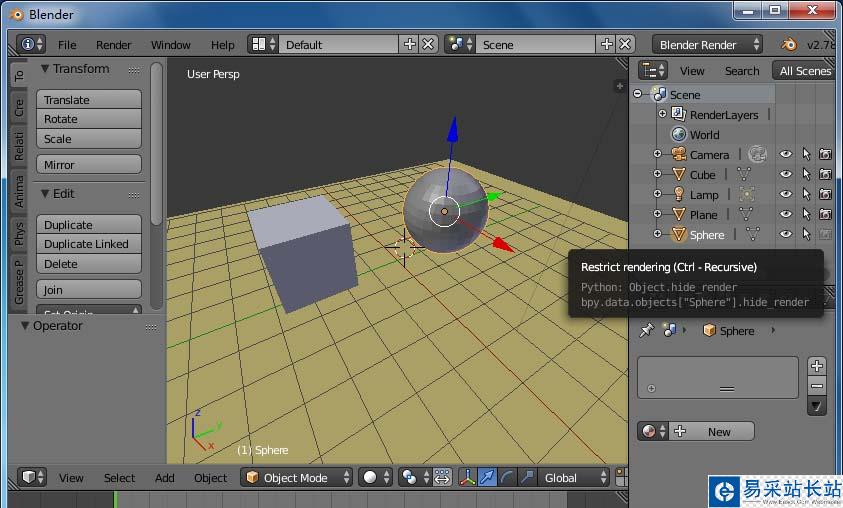
Task: Switch to the Physics tool shelf tab
Action: coord(19,234)
